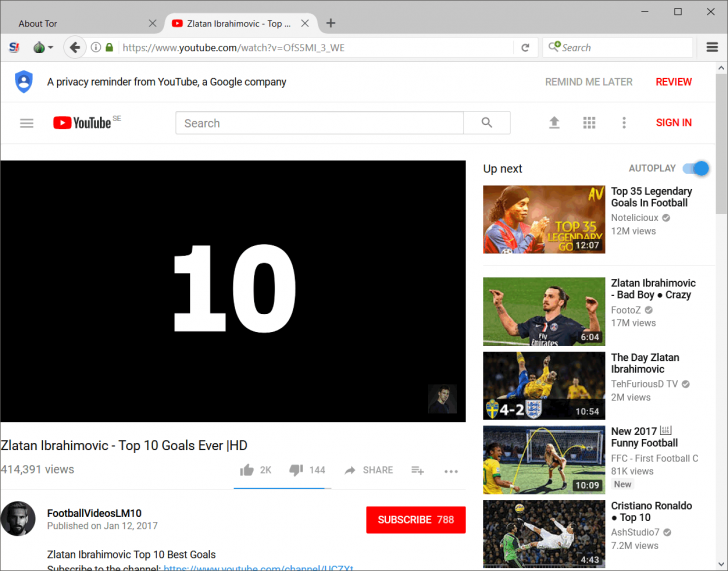Click SIGN IN on YouTube header
728x571 pixels.
tap(674, 123)
